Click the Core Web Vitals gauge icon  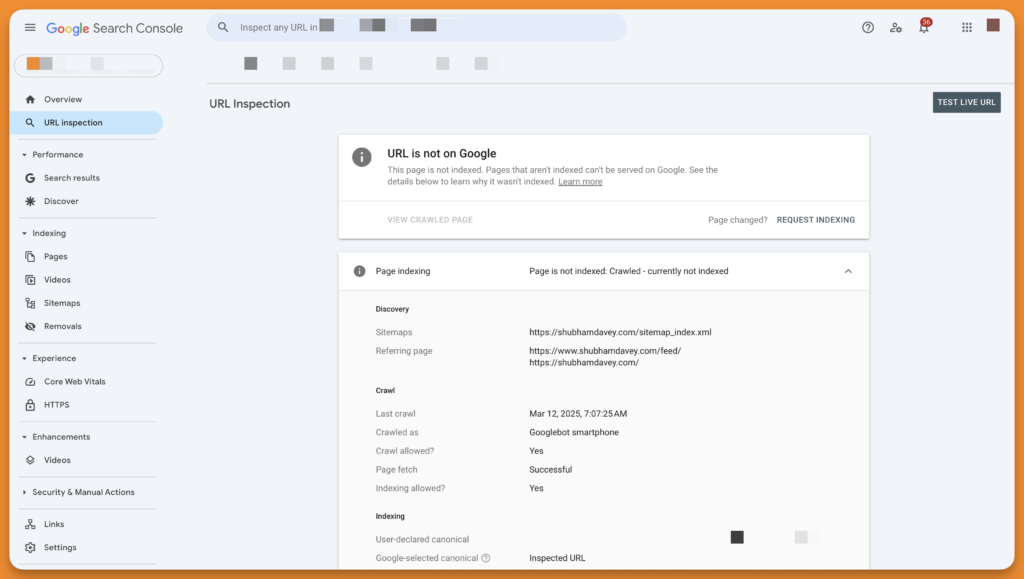30,382
